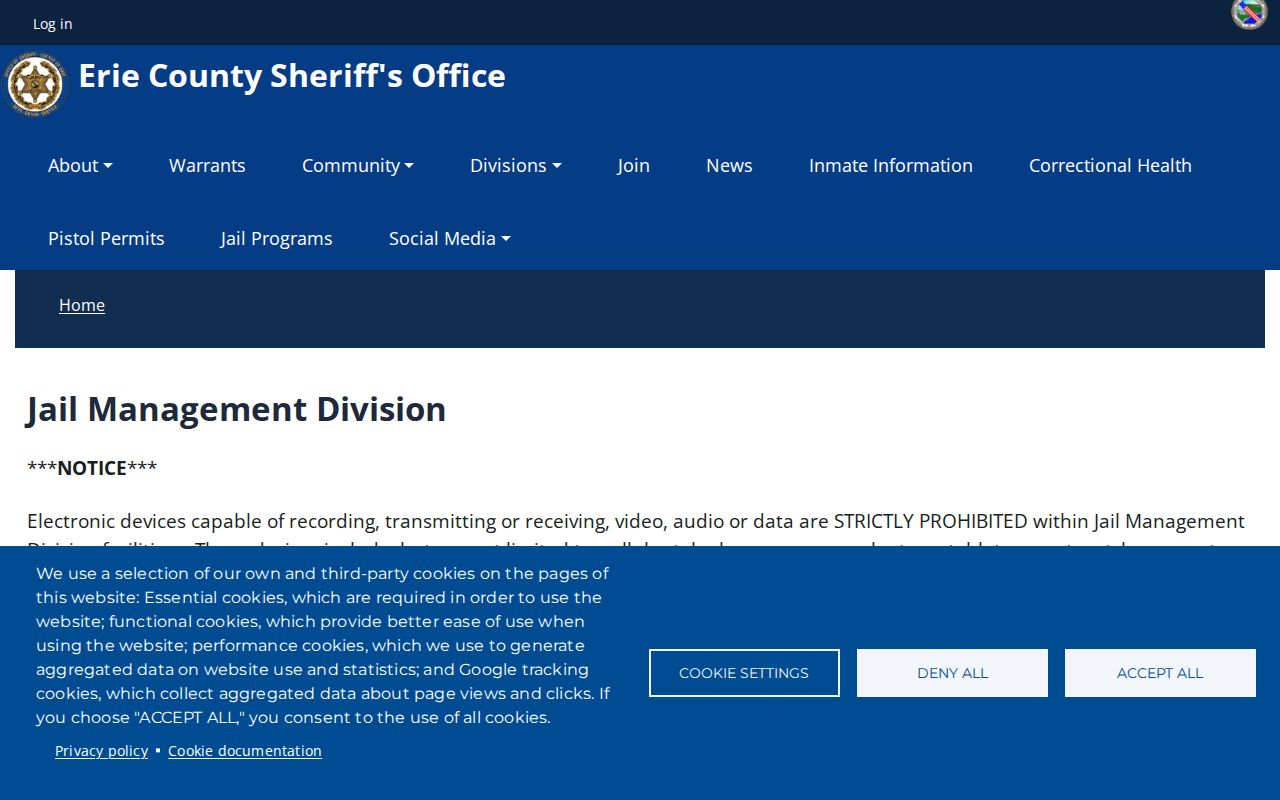Open Inmate Information page
This screenshot has height=800, width=1280.
pyautogui.click(x=891, y=166)
